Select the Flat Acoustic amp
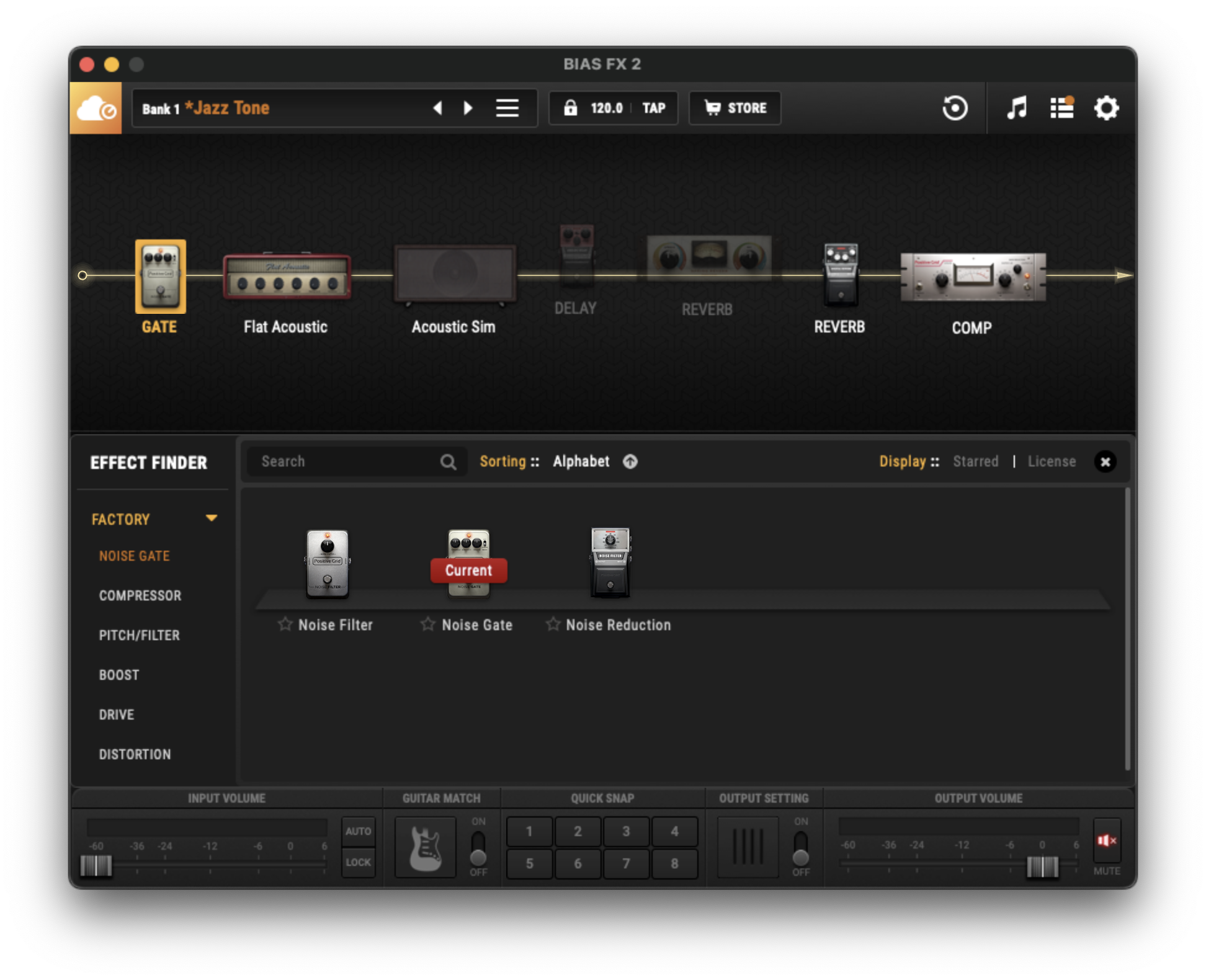This screenshot has width=1206, height=980. tap(287, 276)
